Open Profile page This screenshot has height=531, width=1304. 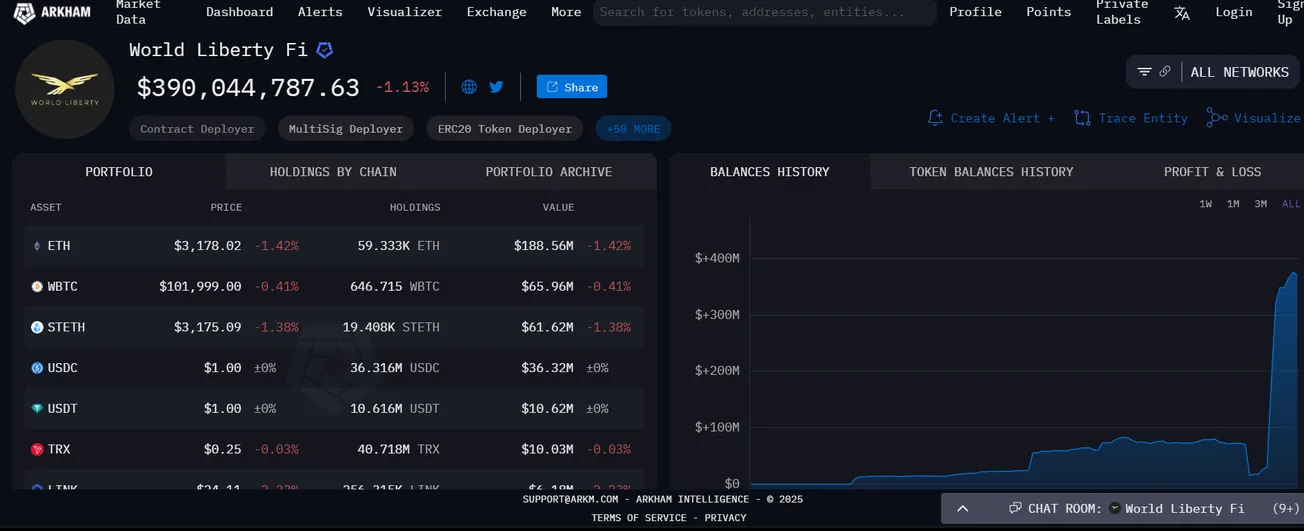coord(975,12)
